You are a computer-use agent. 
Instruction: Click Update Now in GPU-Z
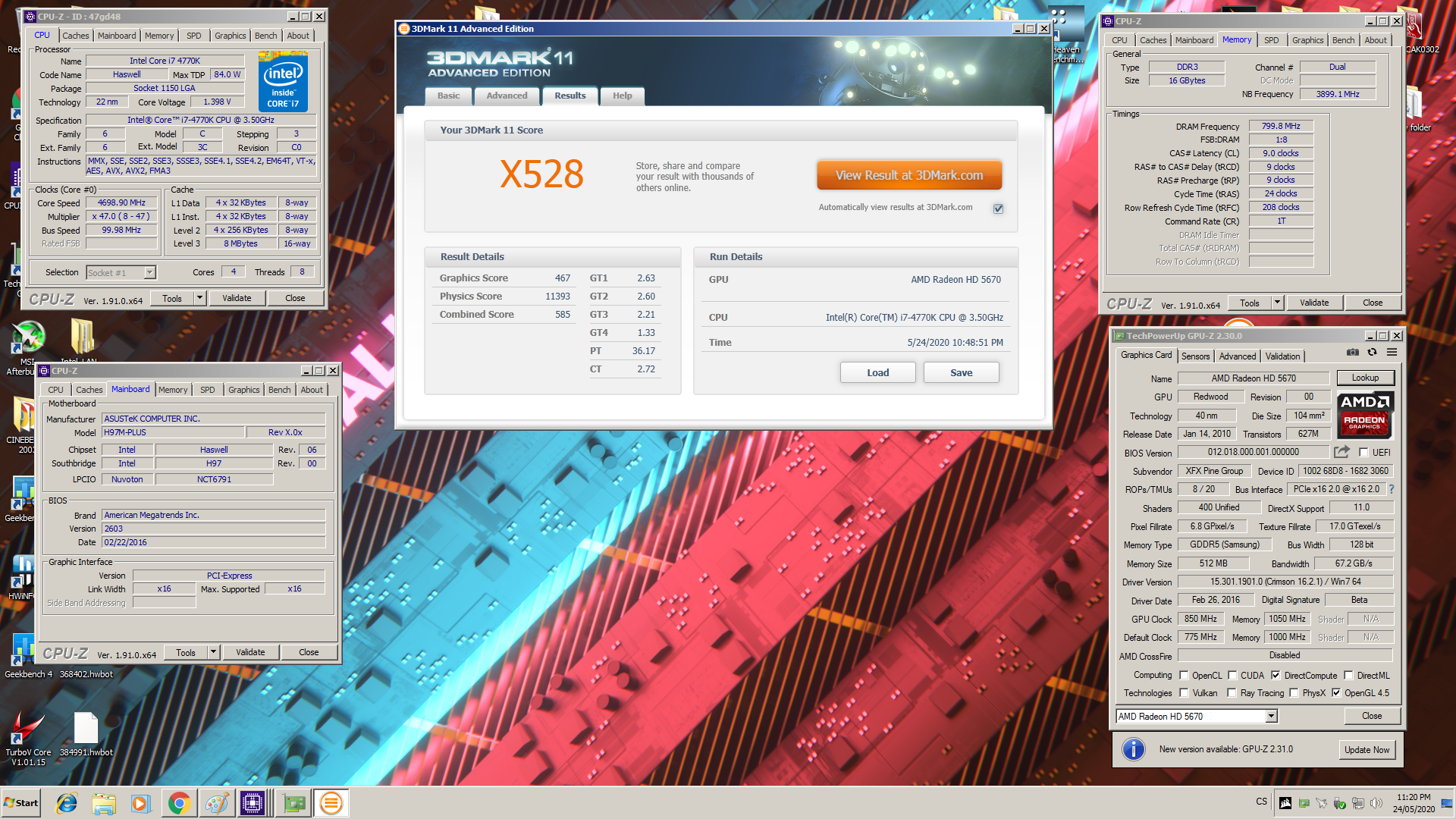click(x=1367, y=750)
